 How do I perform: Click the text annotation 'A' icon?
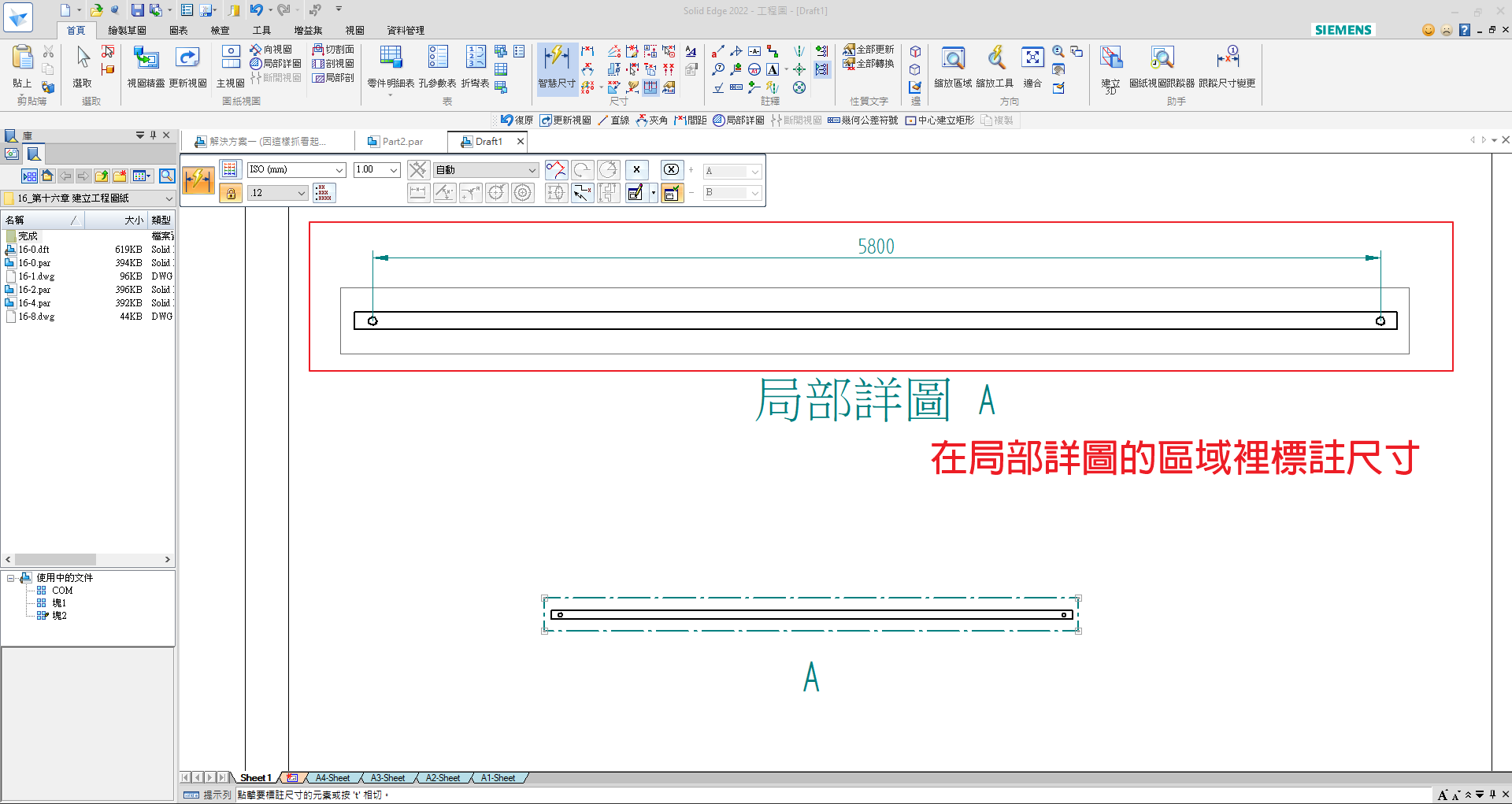pyautogui.click(x=773, y=69)
